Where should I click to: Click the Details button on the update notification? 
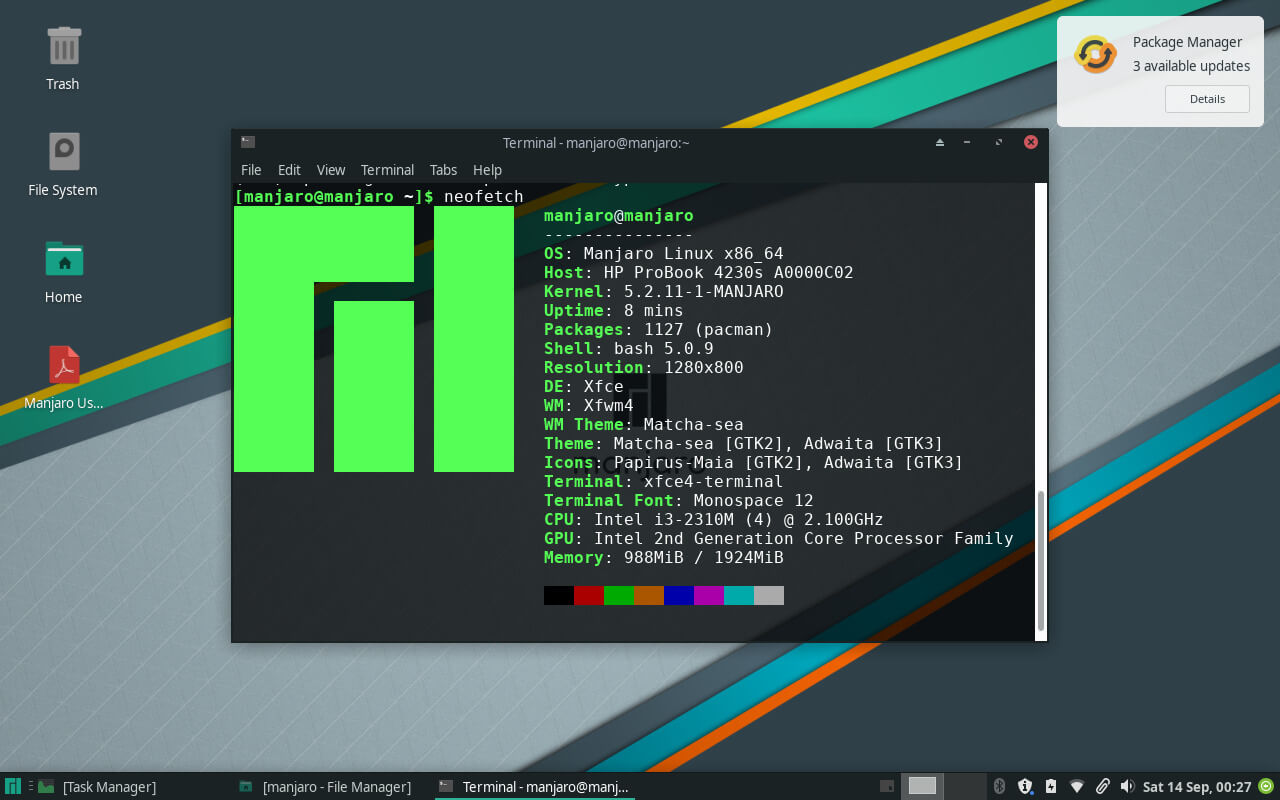1207,98
